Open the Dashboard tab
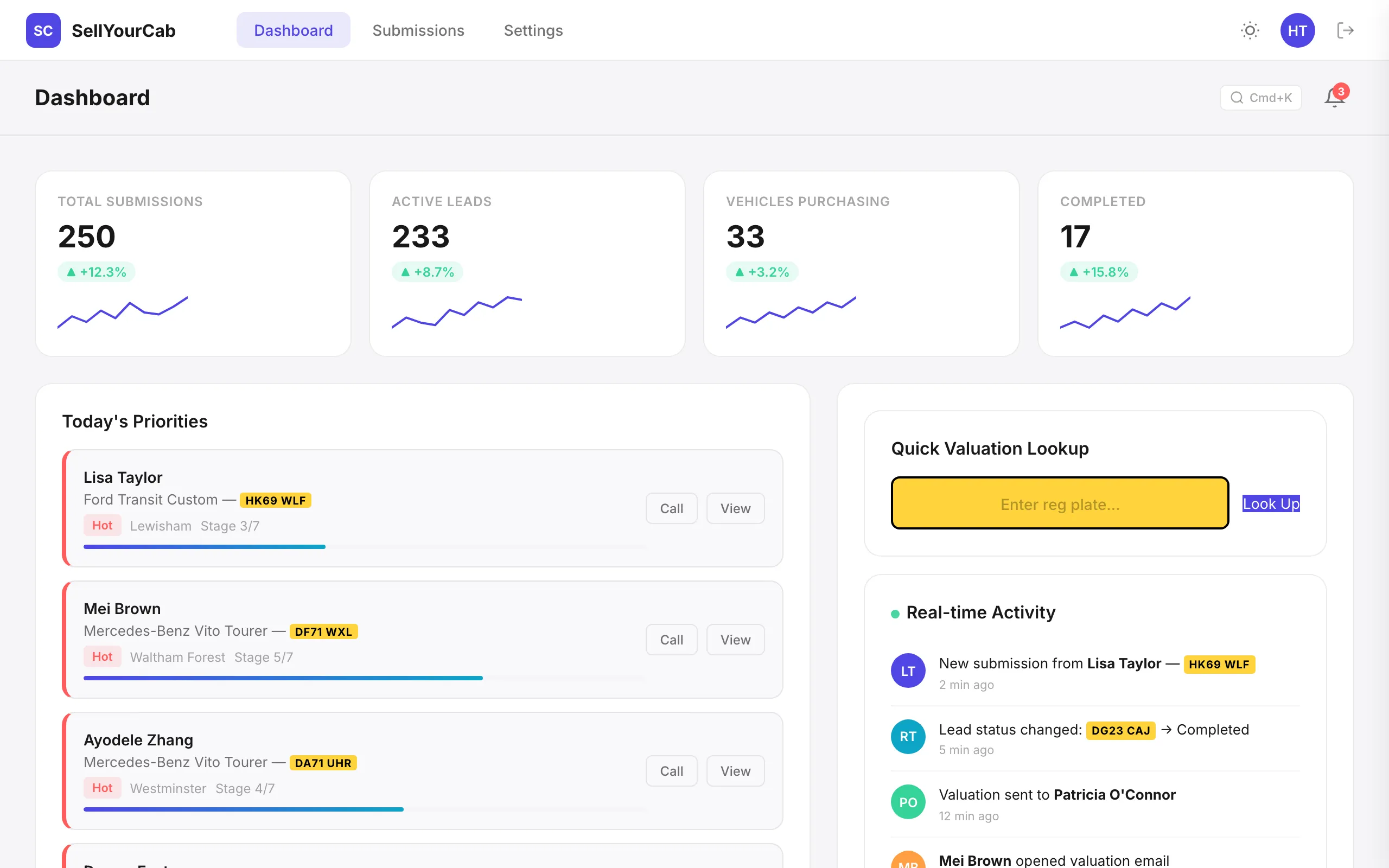1389x868 pixels. pyautogui.click(x=294, y=30)
